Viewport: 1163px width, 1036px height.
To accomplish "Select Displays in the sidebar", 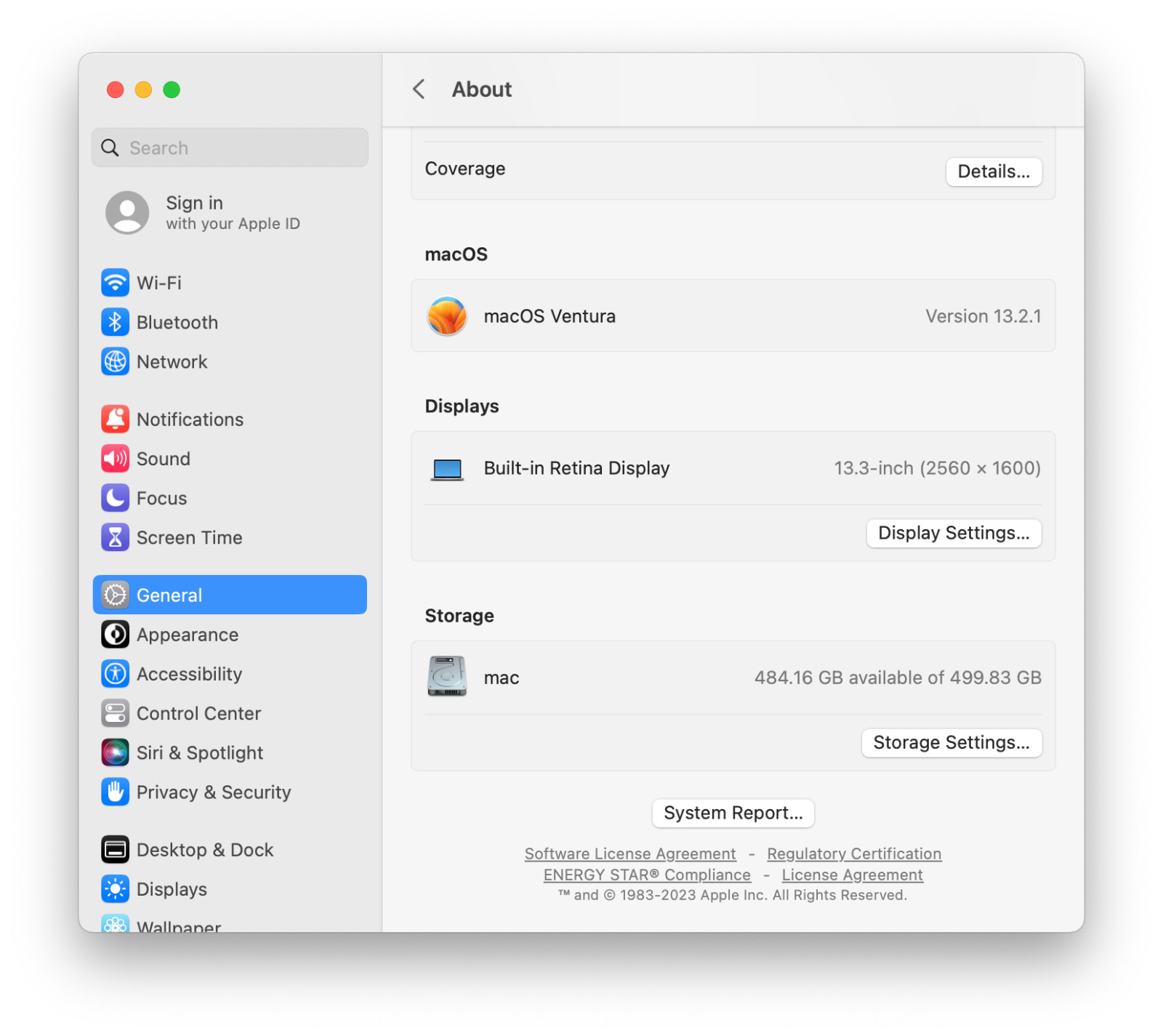I will [230, 889].
